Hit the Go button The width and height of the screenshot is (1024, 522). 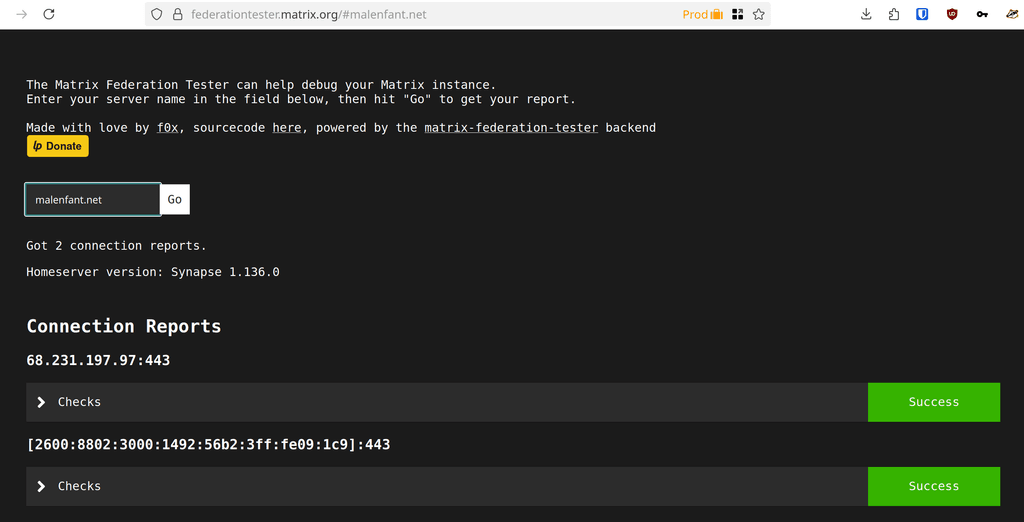click(x=175, y=199)
